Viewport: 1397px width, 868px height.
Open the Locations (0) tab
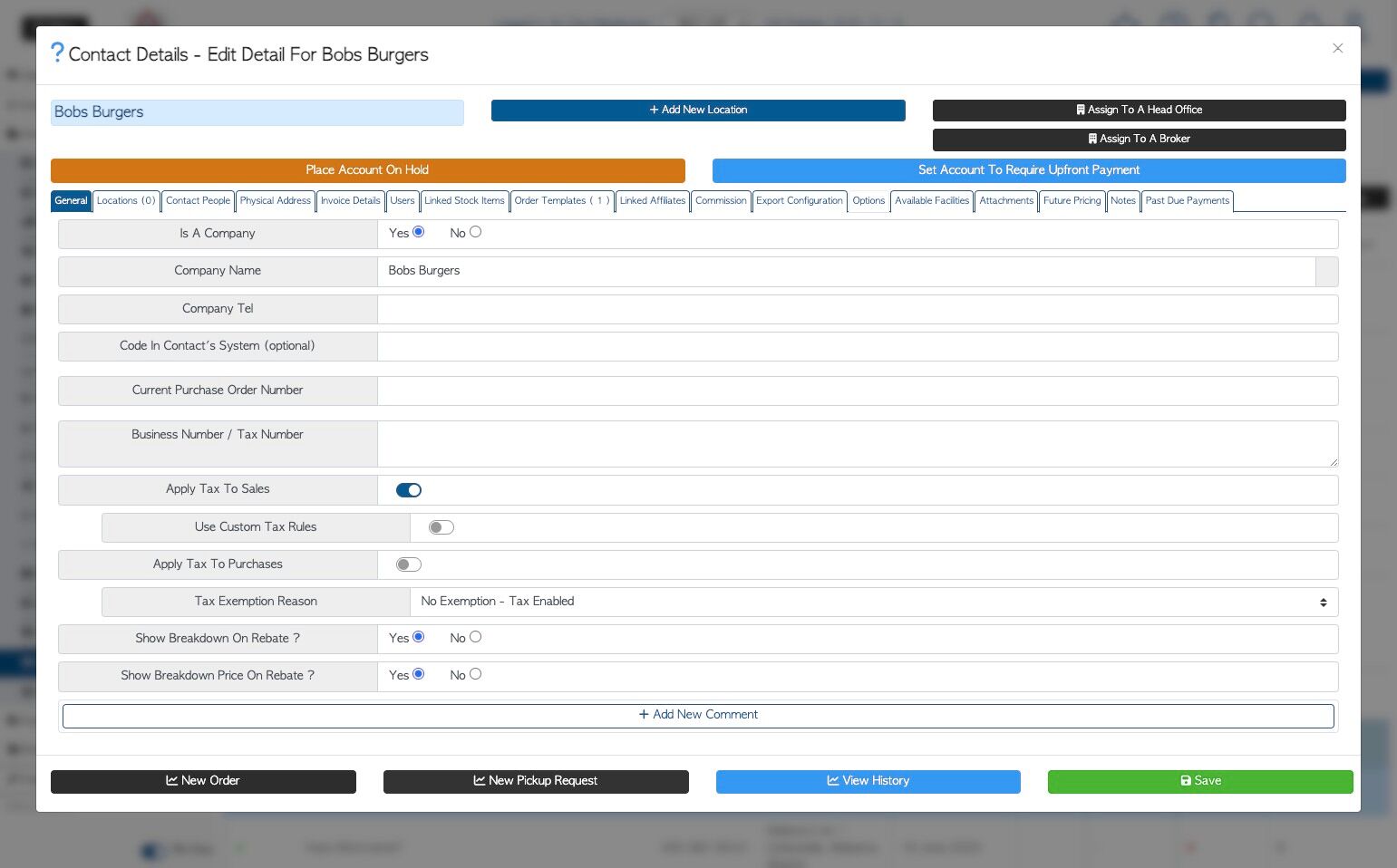tap(126, 201)
